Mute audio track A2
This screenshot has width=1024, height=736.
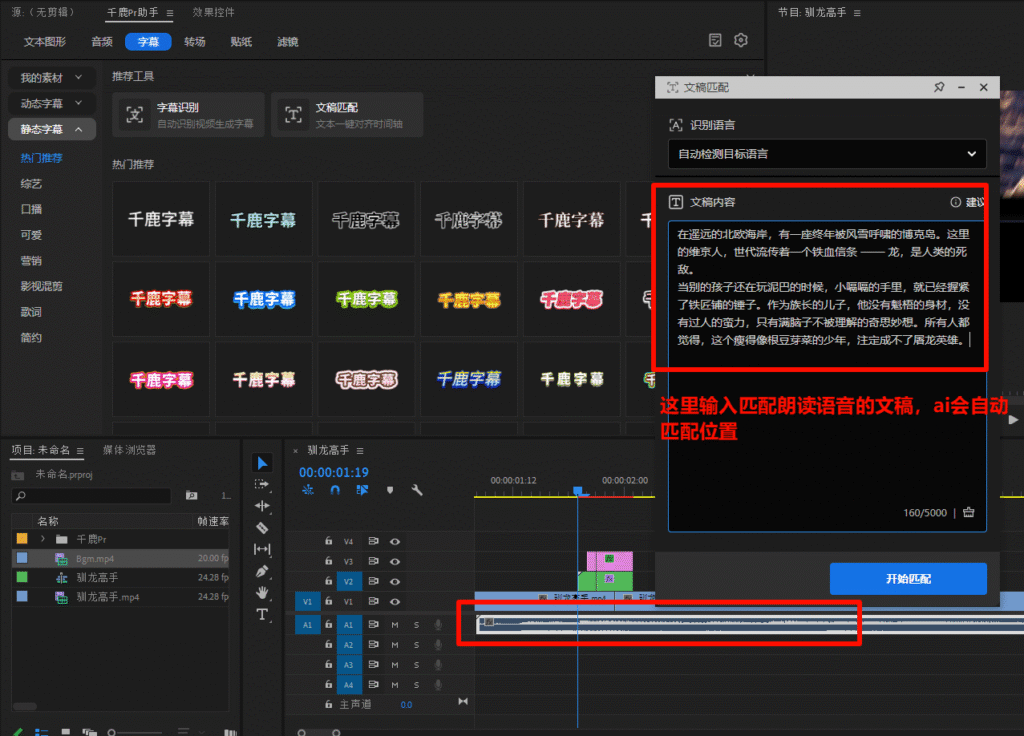pyautogui.click(x=395, y=645)
